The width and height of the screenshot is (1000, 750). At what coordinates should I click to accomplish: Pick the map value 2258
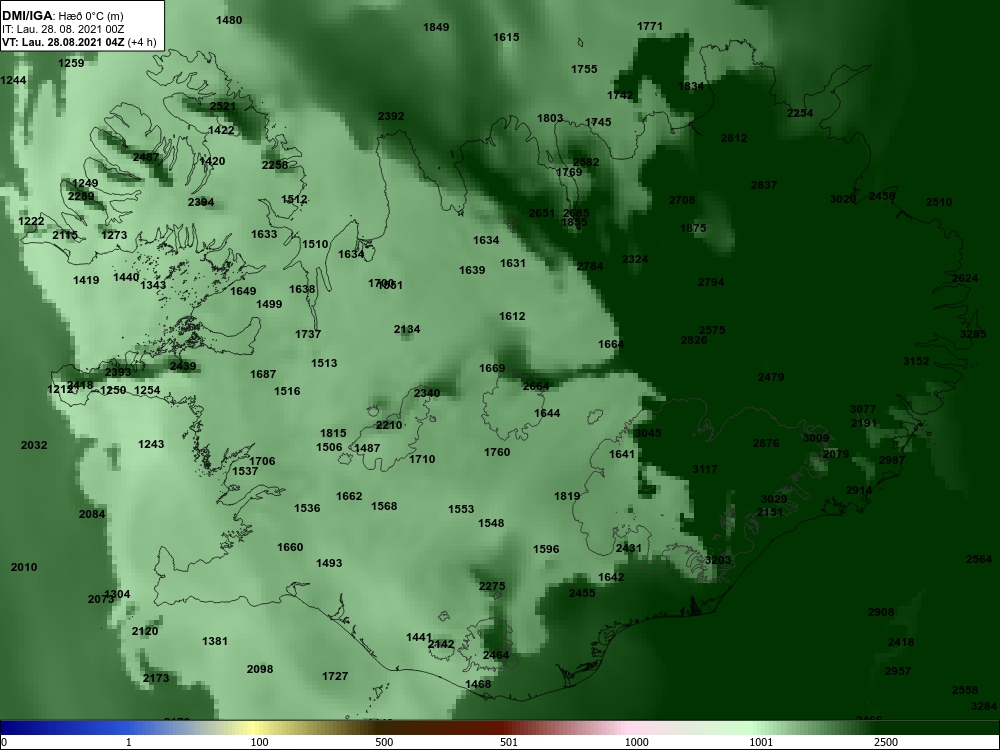pyautogui.click(x=275, y=165)
